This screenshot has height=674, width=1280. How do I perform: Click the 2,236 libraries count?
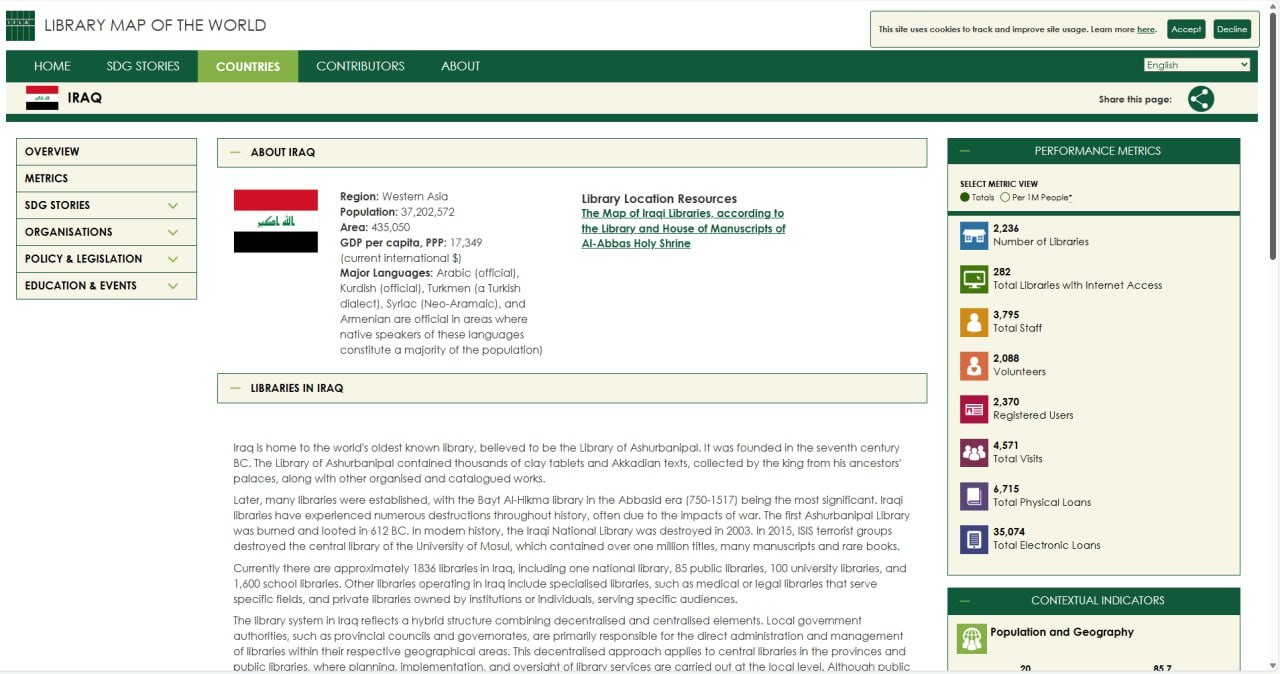pyautogui.click(x=1006, y=228)
